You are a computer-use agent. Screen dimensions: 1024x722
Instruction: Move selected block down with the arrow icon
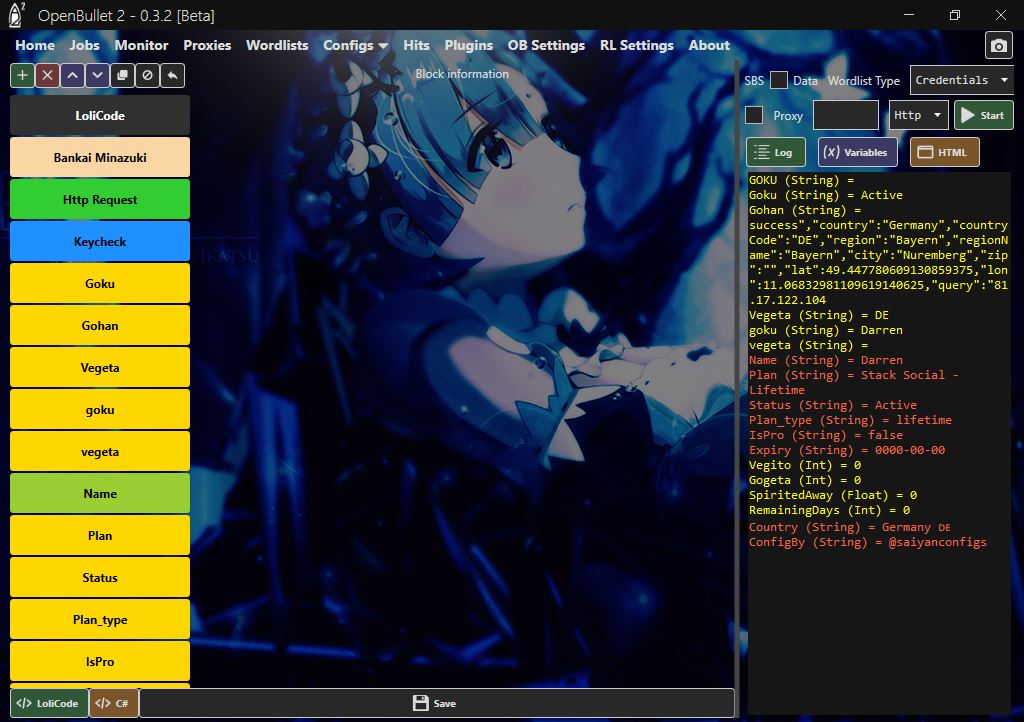[97, 75]
